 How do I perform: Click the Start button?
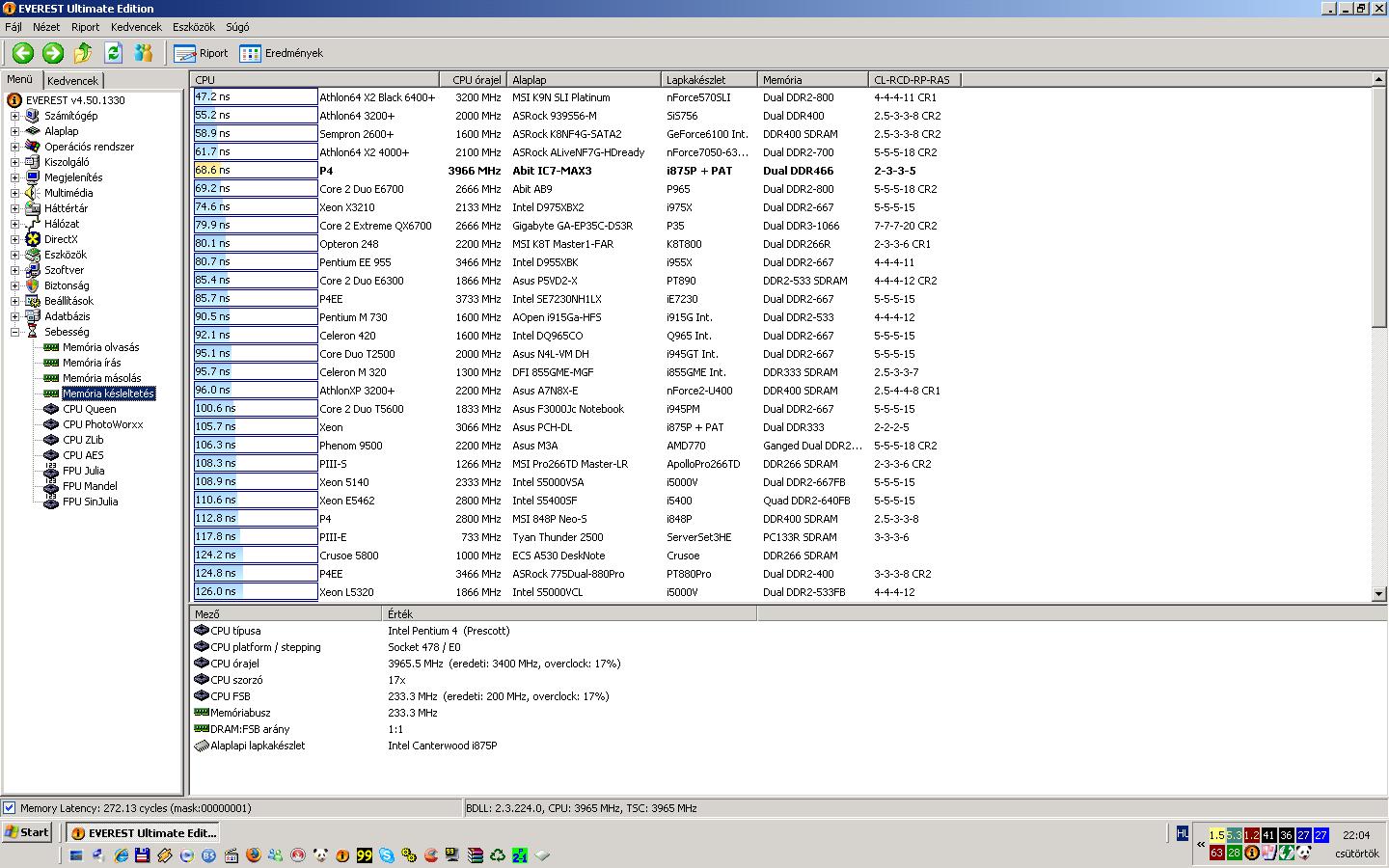[x=27, y=832]
